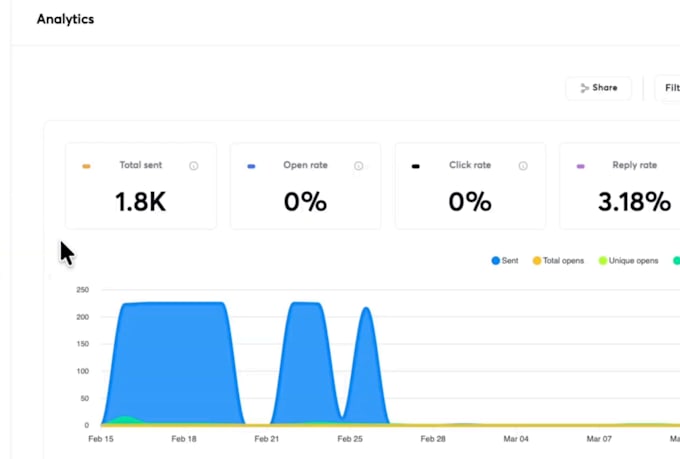
Task: Click the Feb 15 axis label
Action: 101,439
